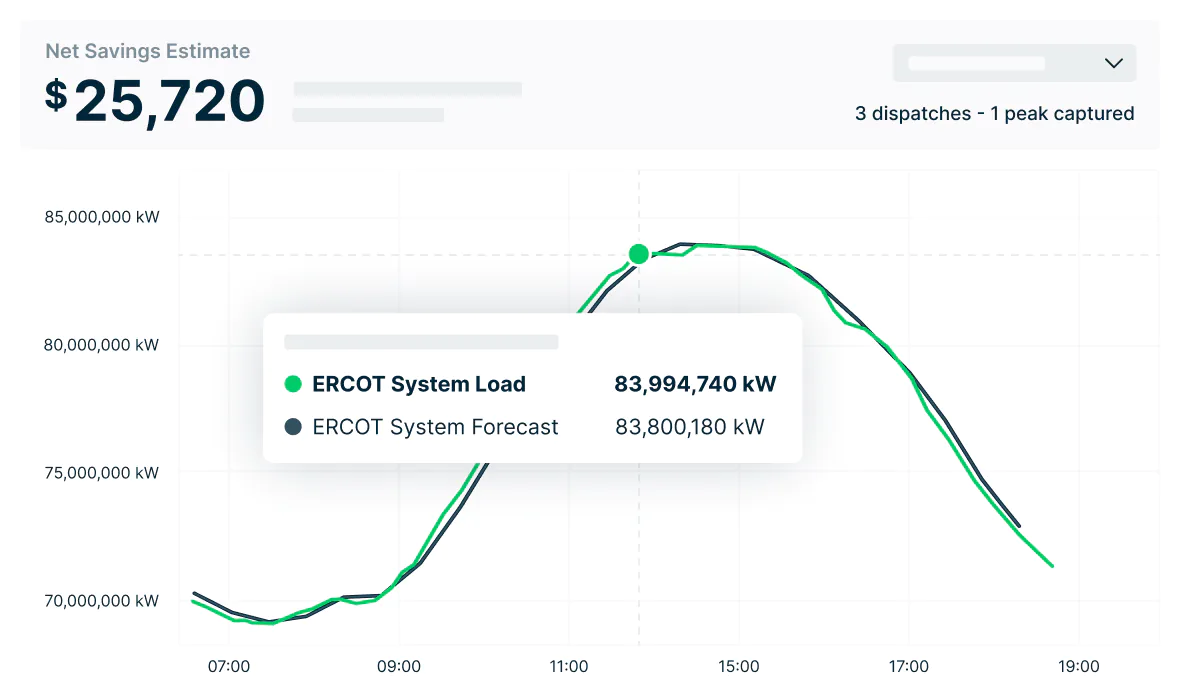The height and width of the screenshot is (700, 1180).
Task: Click the chevron icon in the date selector
Action: tap(1113, 62)
